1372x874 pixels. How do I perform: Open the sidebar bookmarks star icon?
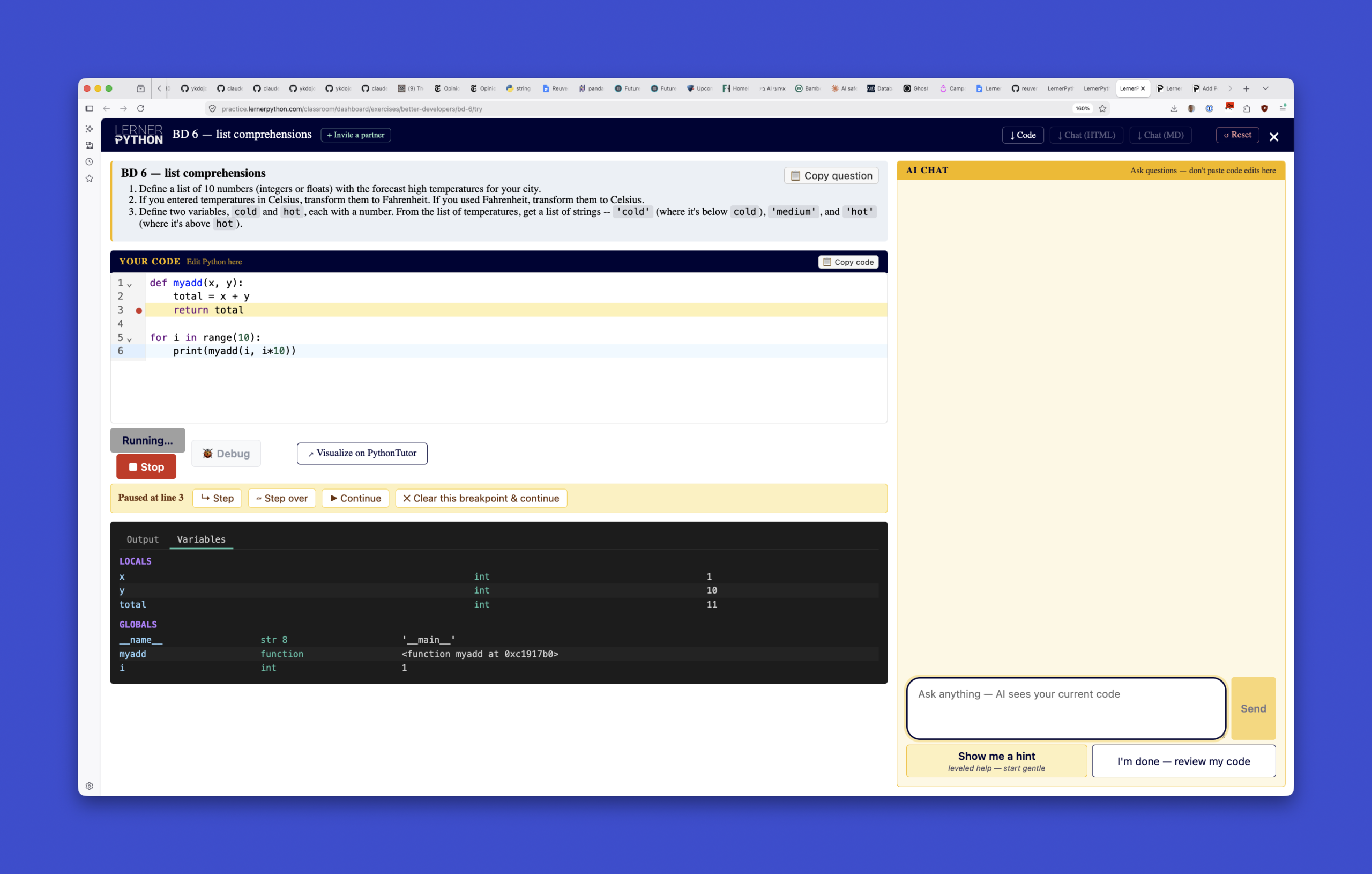tap(90, 179)
